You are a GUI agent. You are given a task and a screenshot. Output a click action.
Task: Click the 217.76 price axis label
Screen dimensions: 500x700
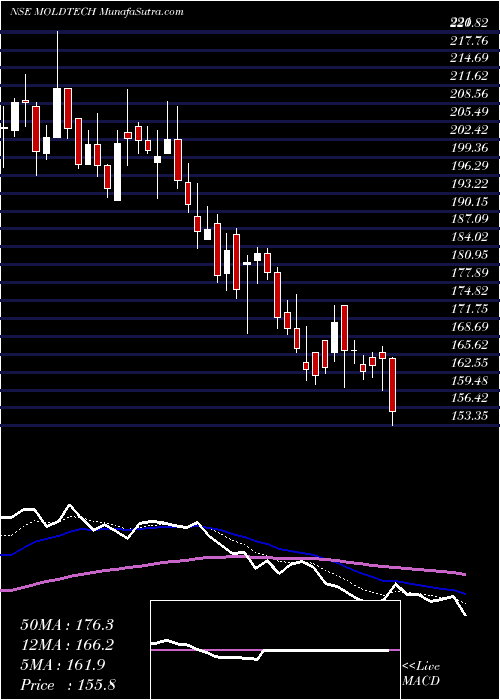[x=469, y=41]
